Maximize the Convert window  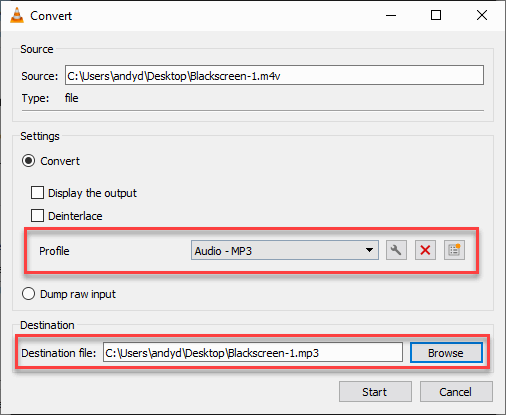(x=436, y=15)
